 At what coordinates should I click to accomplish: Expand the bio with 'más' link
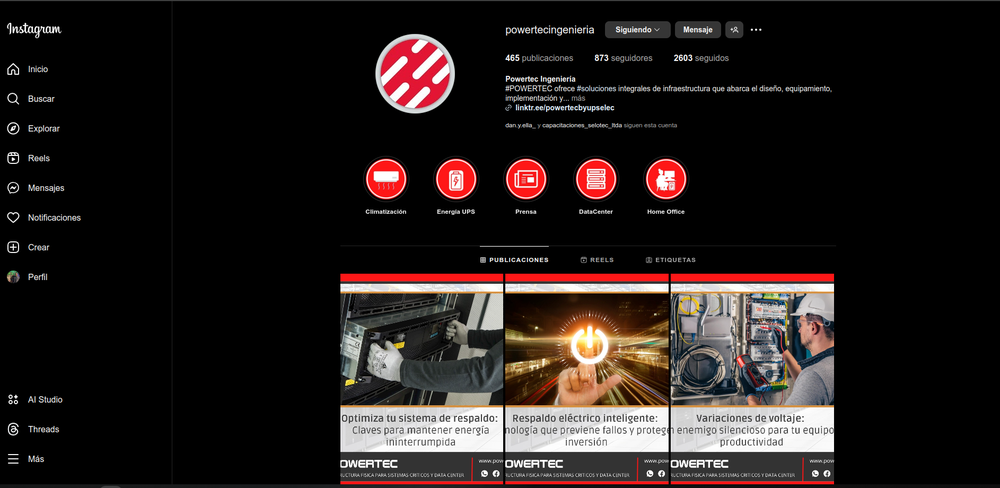coord(578,98)
